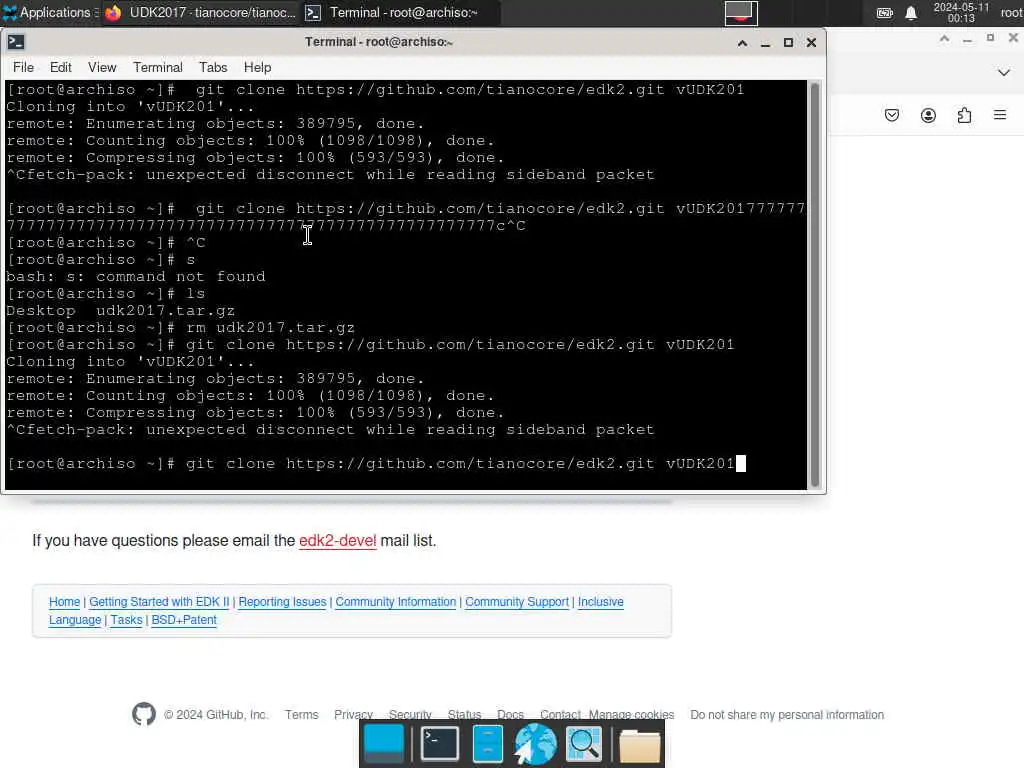Image resolution: width=1024 pixels, height=768 pixels.
Task: Open the home folder dock icon
Action: pyautogui.click(x=639, y=746)
